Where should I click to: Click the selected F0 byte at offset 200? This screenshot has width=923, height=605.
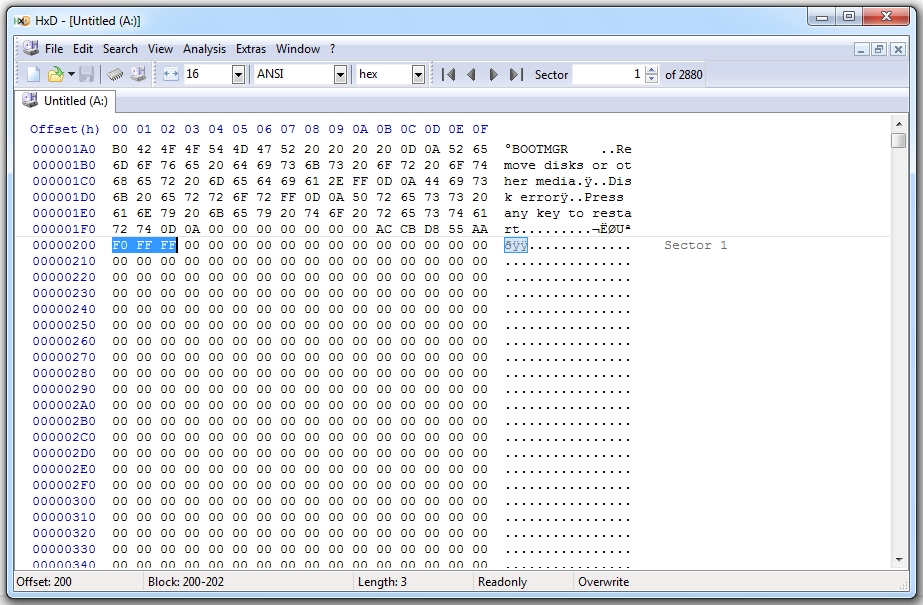(120, 245)
